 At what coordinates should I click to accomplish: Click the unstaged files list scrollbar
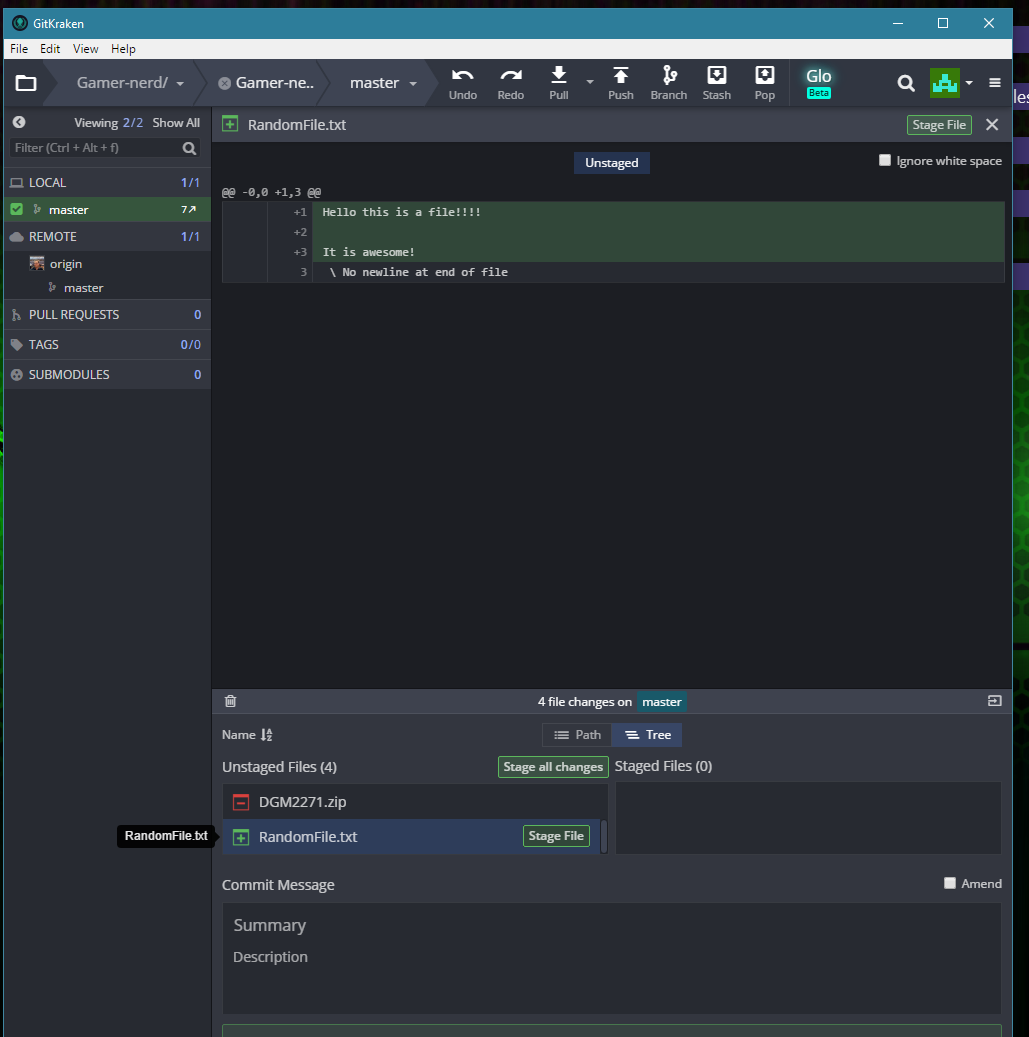(x=604, y=837)
